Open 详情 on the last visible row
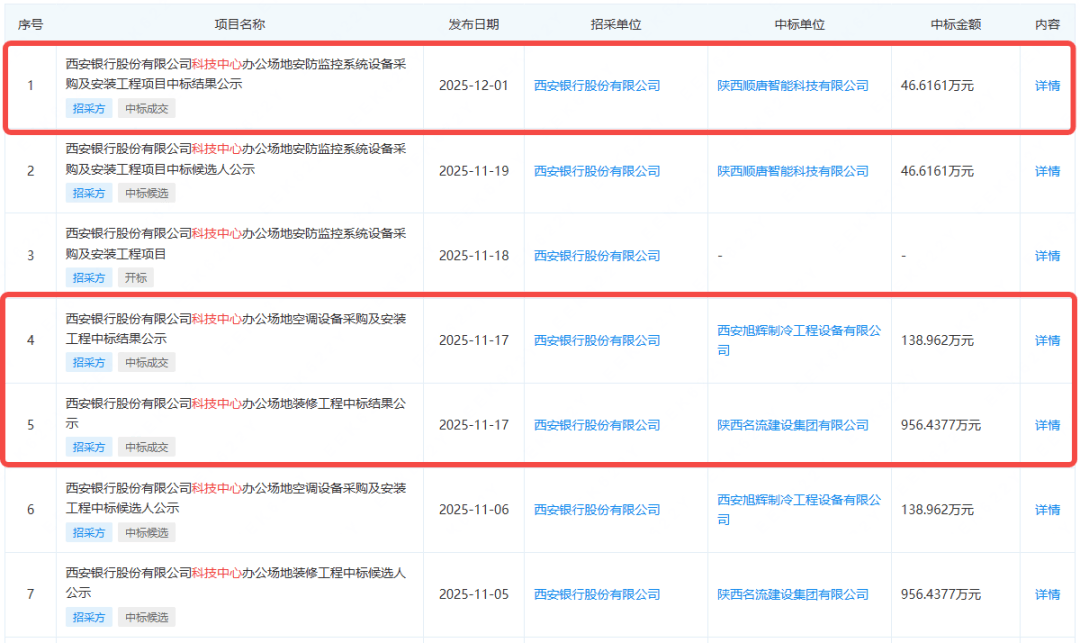Screen dimensions: 1080x643 [x=1046, y=593]
